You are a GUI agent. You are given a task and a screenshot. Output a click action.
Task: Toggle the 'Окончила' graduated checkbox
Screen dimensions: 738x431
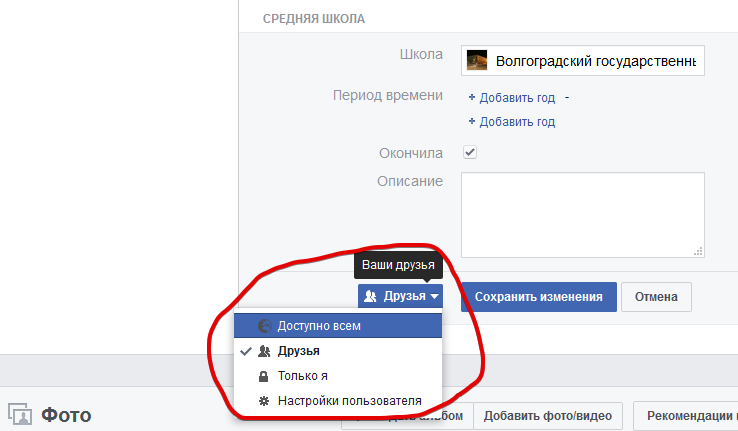click(470, 152)
